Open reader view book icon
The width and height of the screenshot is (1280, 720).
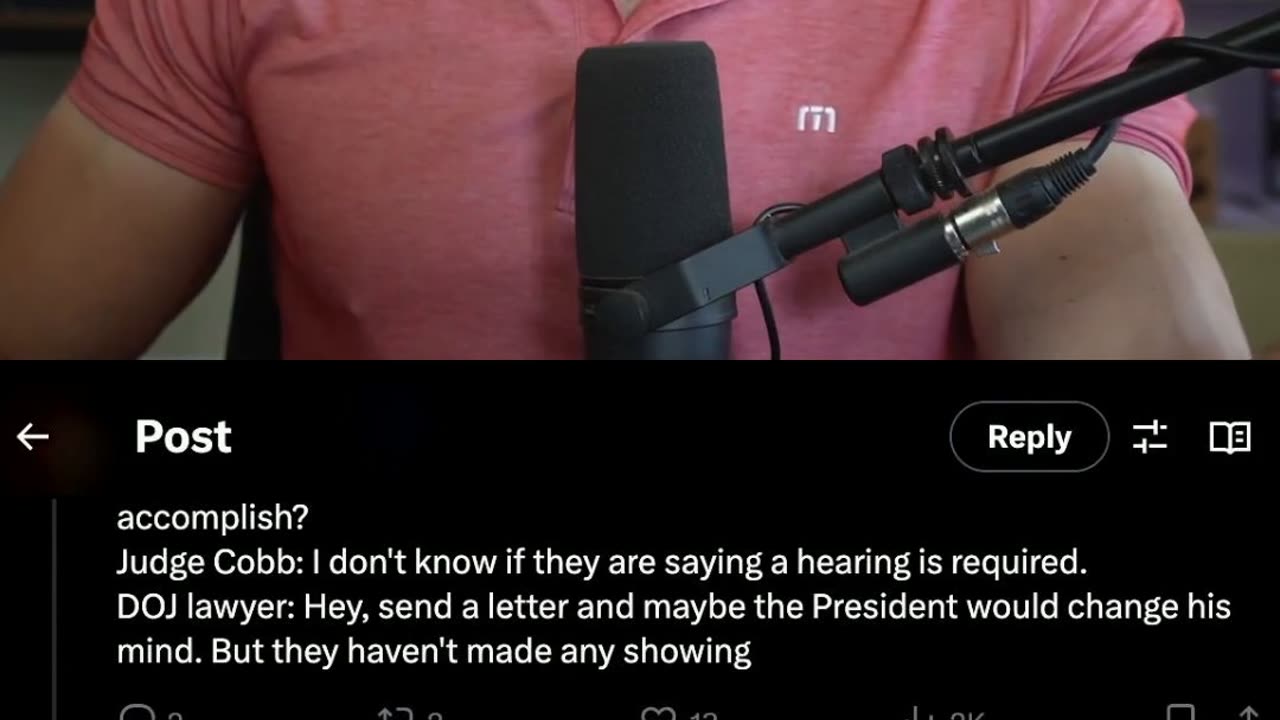pyautogui.click(x=1230, y=437)
